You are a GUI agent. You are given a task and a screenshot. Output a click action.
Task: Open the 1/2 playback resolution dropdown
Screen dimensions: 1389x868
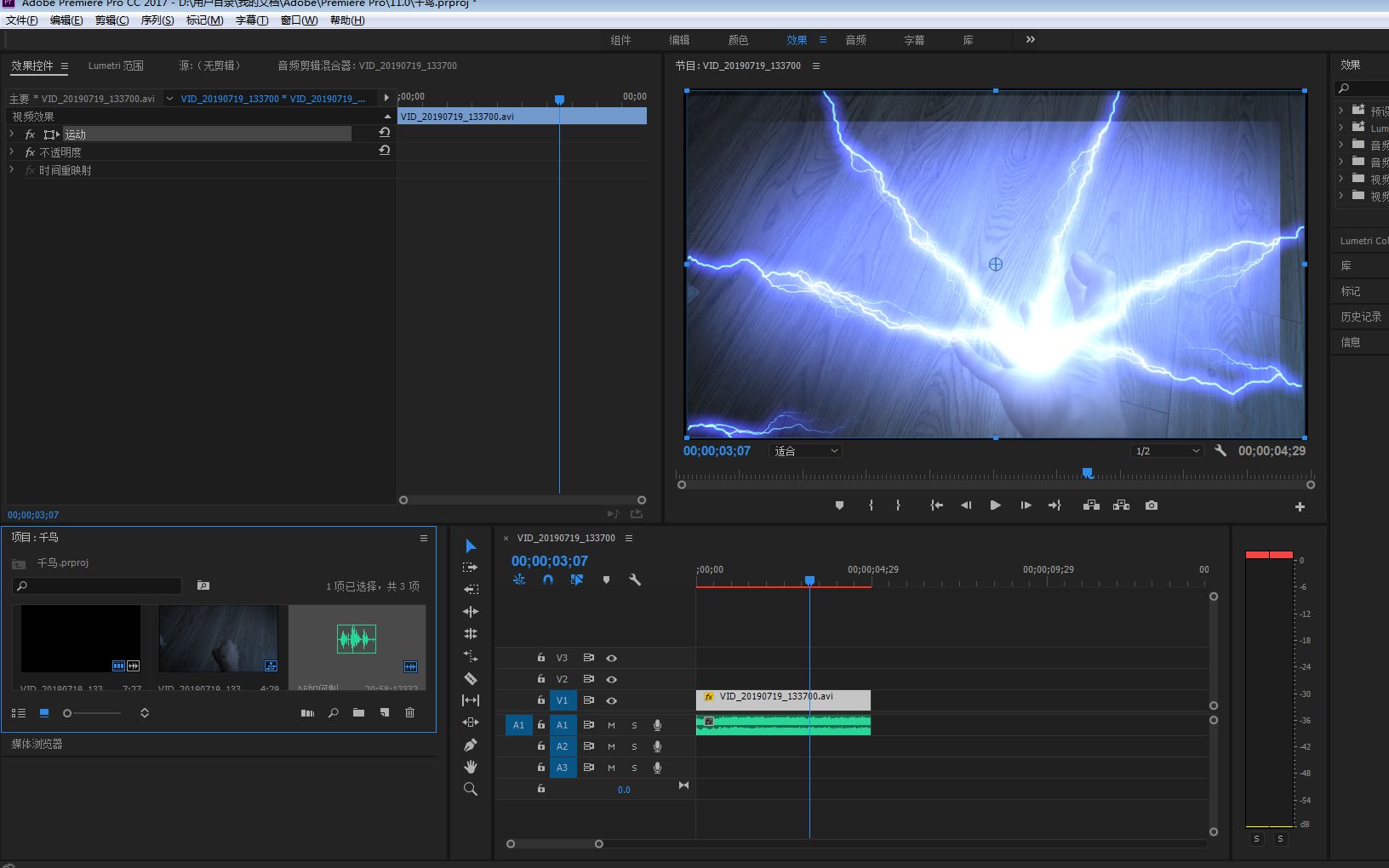coord(1166,451)
